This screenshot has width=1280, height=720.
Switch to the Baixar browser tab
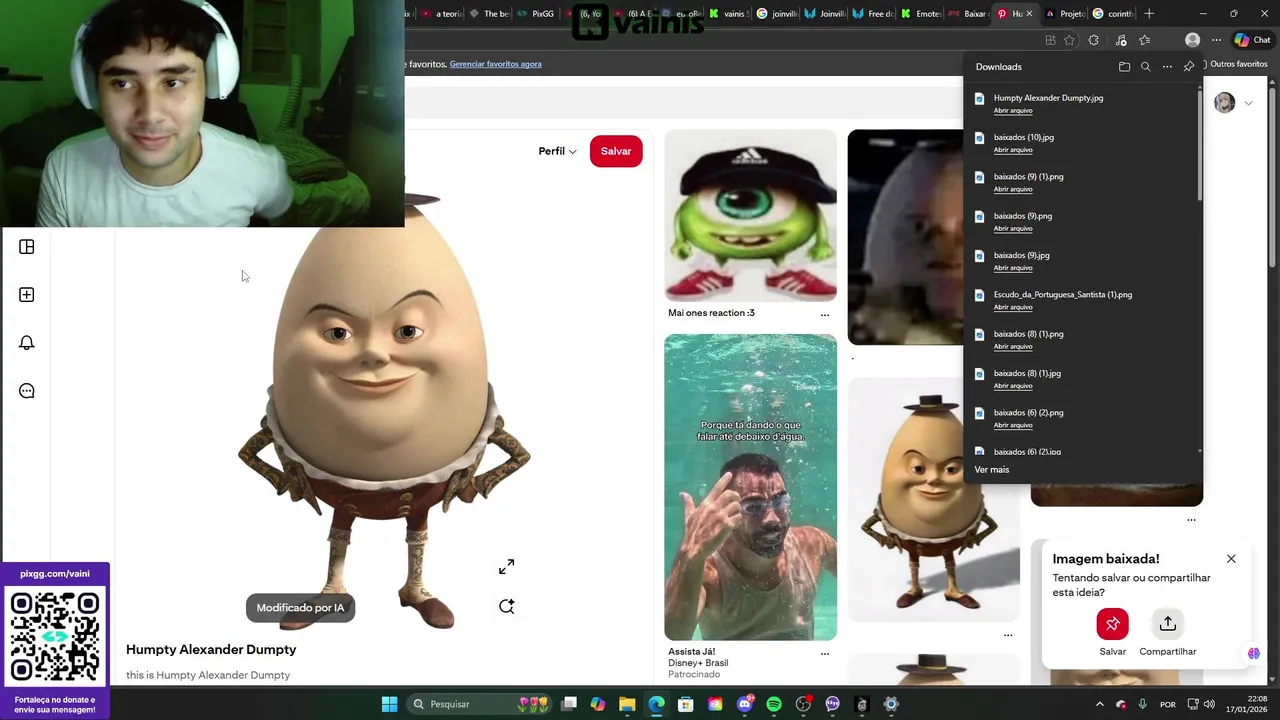(x=969, y=14)
